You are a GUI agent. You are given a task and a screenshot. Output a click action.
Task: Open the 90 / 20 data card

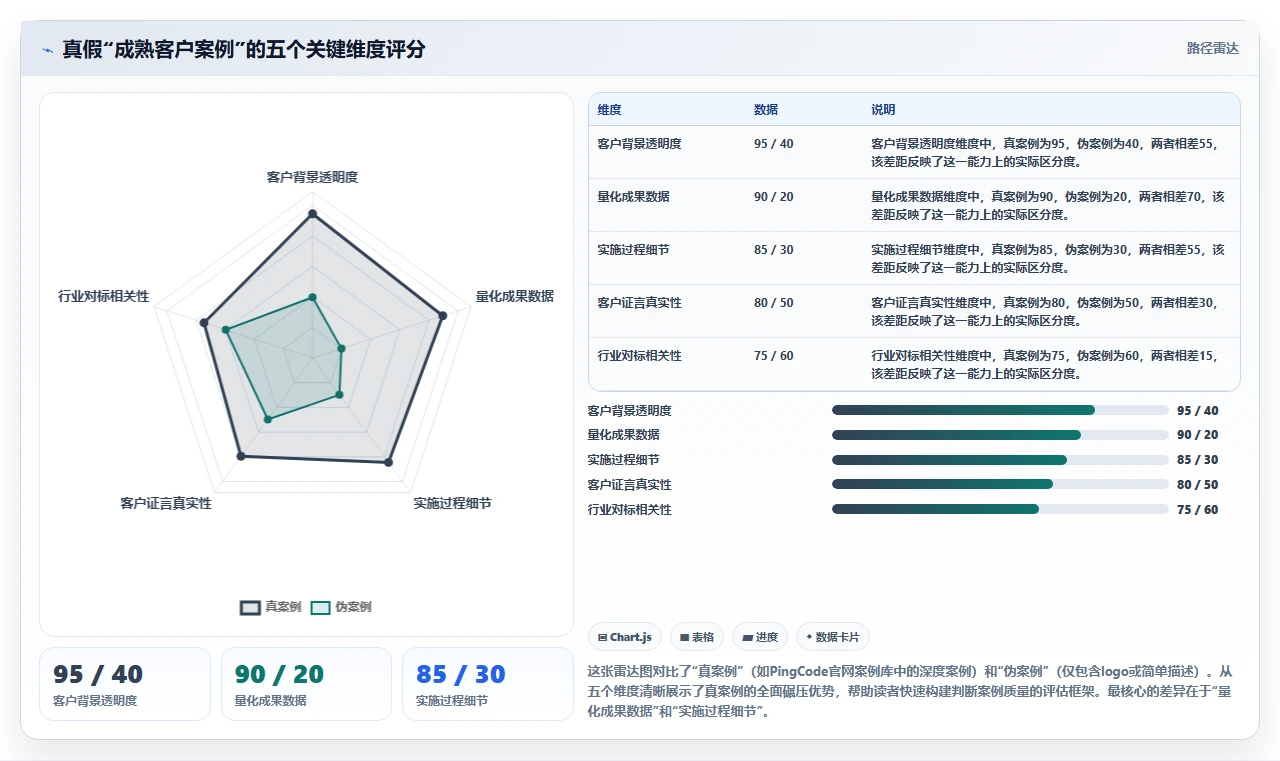pos(306,684)
